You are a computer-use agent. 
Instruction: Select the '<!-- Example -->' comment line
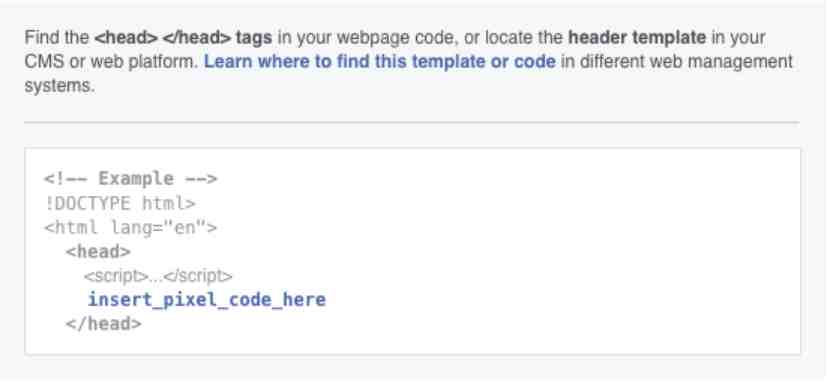(130, 178)
